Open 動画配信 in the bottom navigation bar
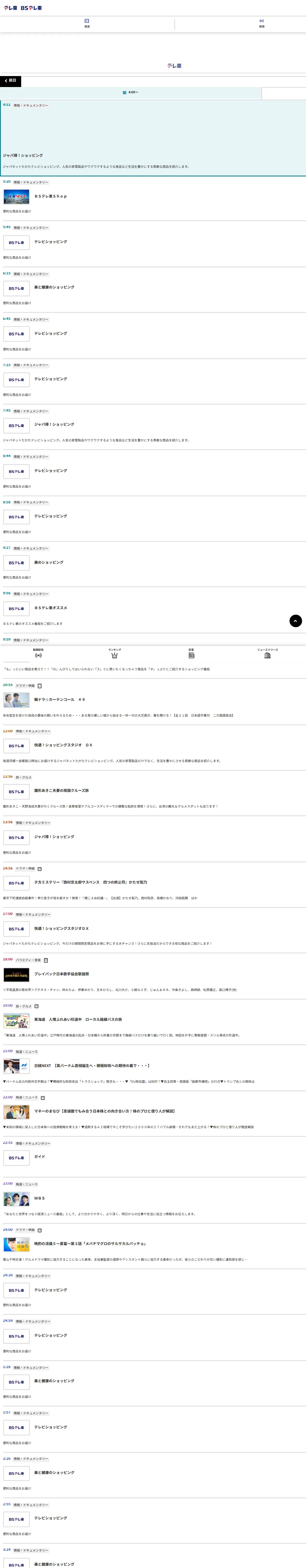This screenshot has height=1568, width=306. 38,653
